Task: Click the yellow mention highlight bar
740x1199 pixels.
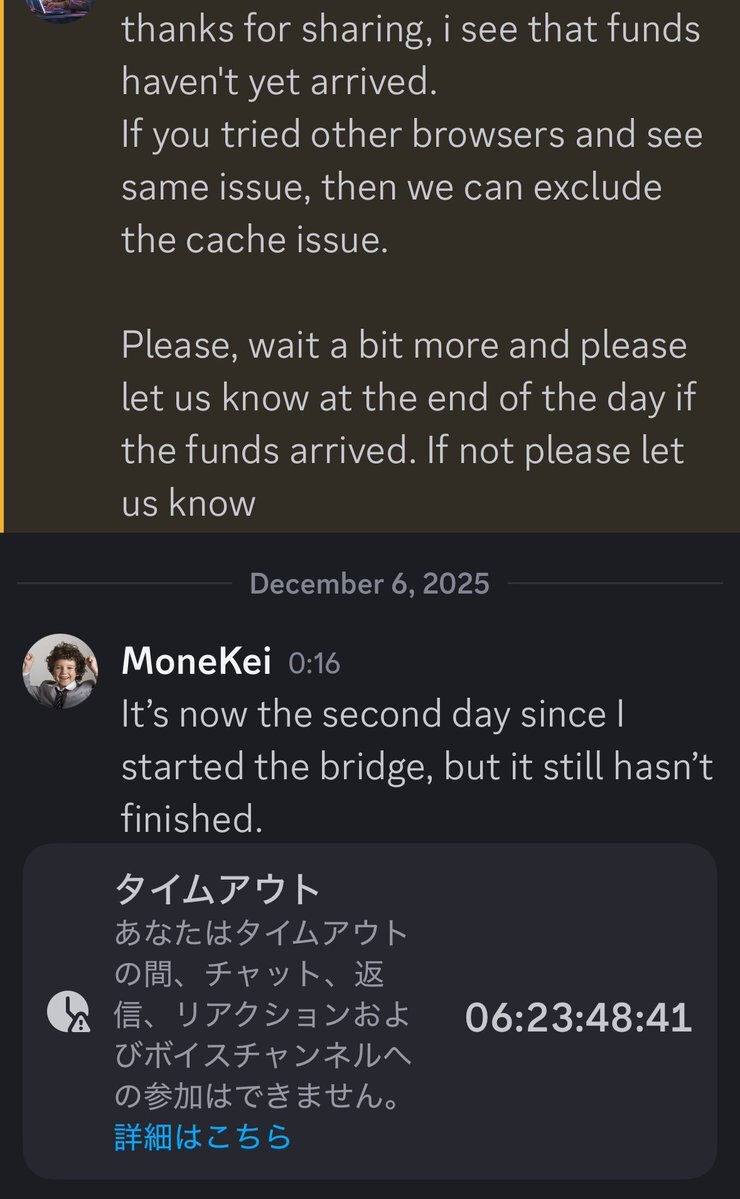Action: point(3,265)
